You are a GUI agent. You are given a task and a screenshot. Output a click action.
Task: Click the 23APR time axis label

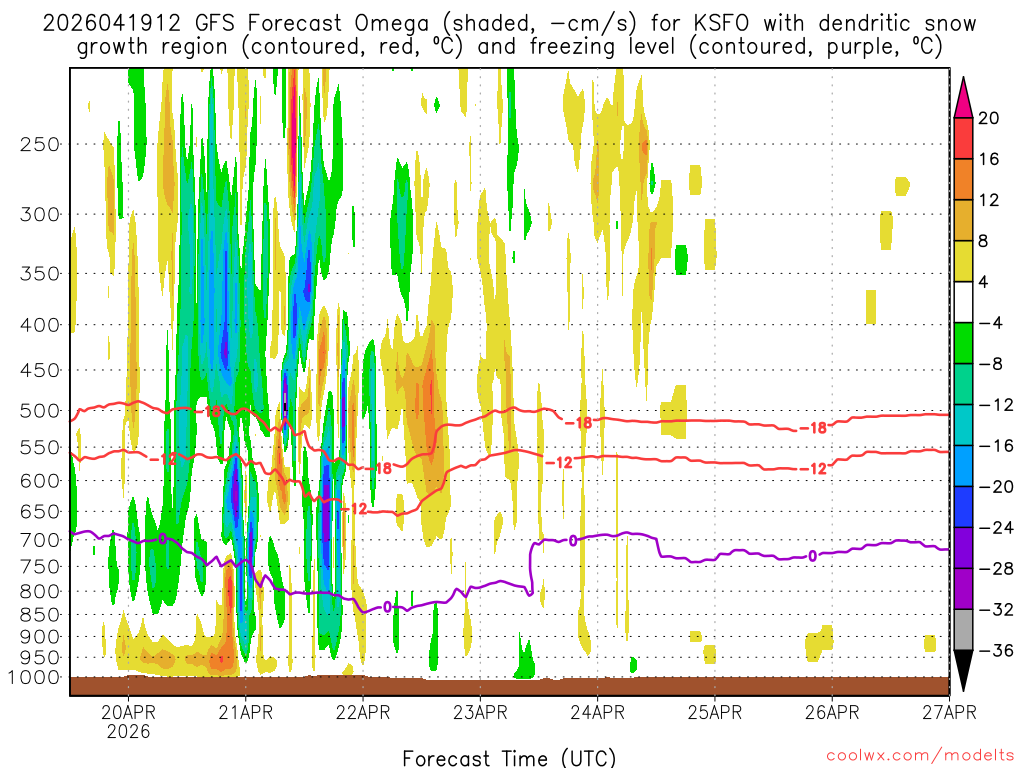[x=480, y=712]
